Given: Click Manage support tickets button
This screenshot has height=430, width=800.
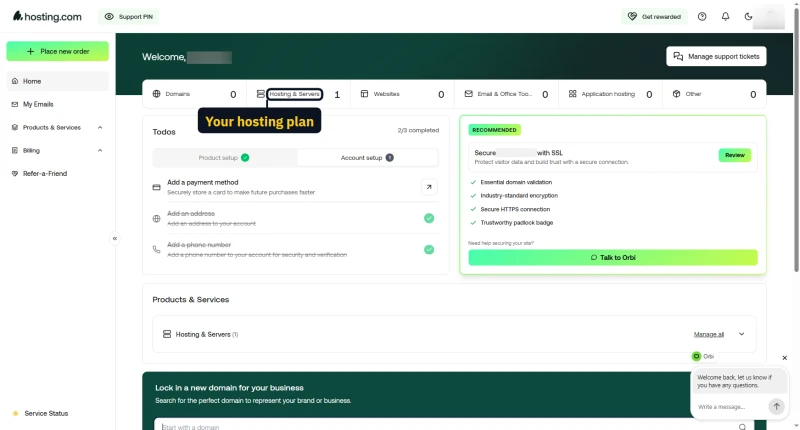Looking at the screenshot, I should pos(716,57).
